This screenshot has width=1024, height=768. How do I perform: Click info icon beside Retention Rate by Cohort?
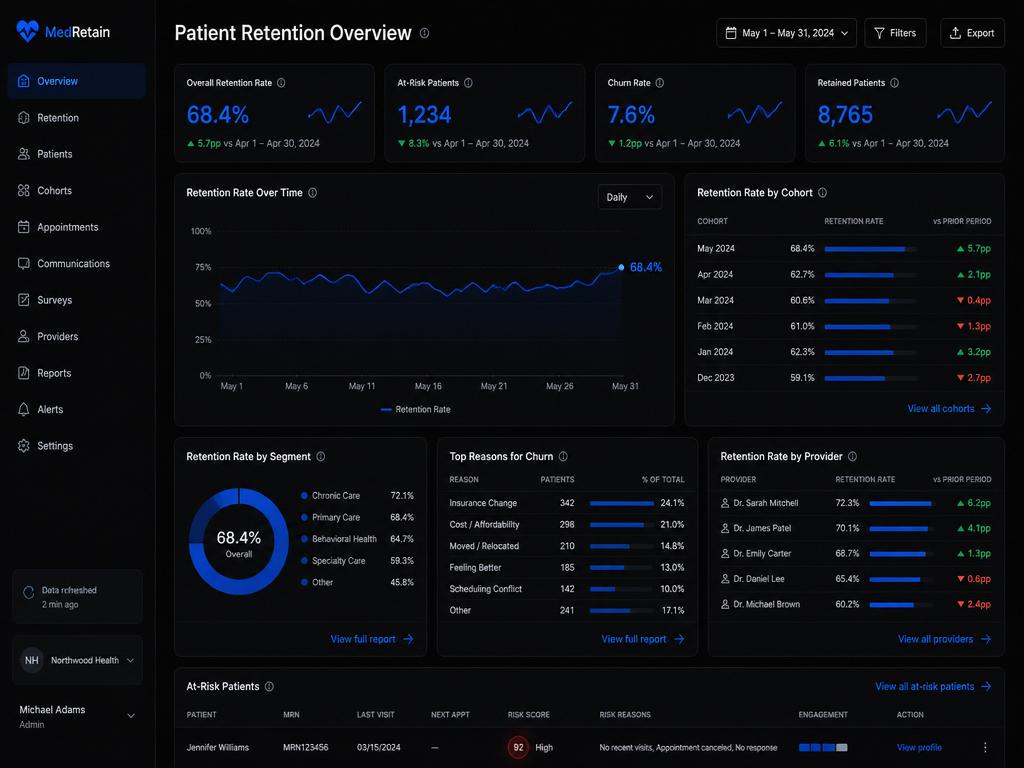823,193
